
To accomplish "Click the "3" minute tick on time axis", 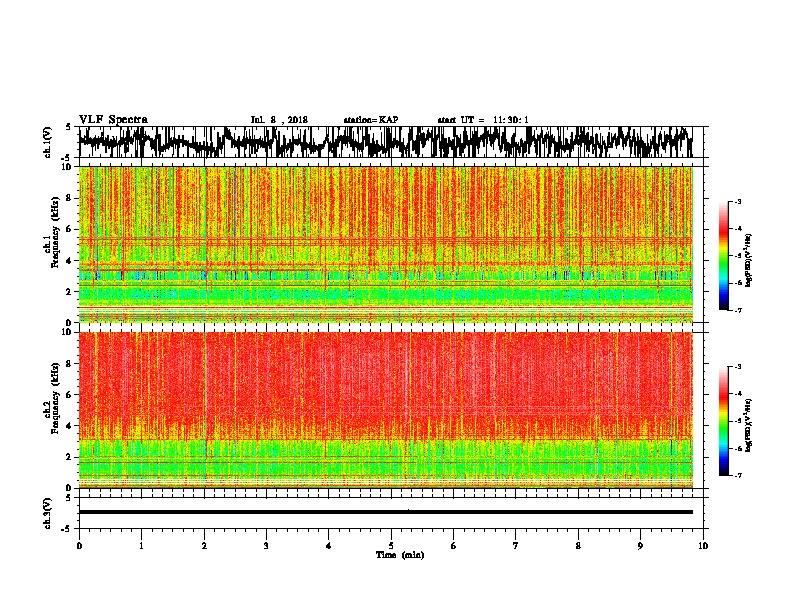I will click(266, 546).
